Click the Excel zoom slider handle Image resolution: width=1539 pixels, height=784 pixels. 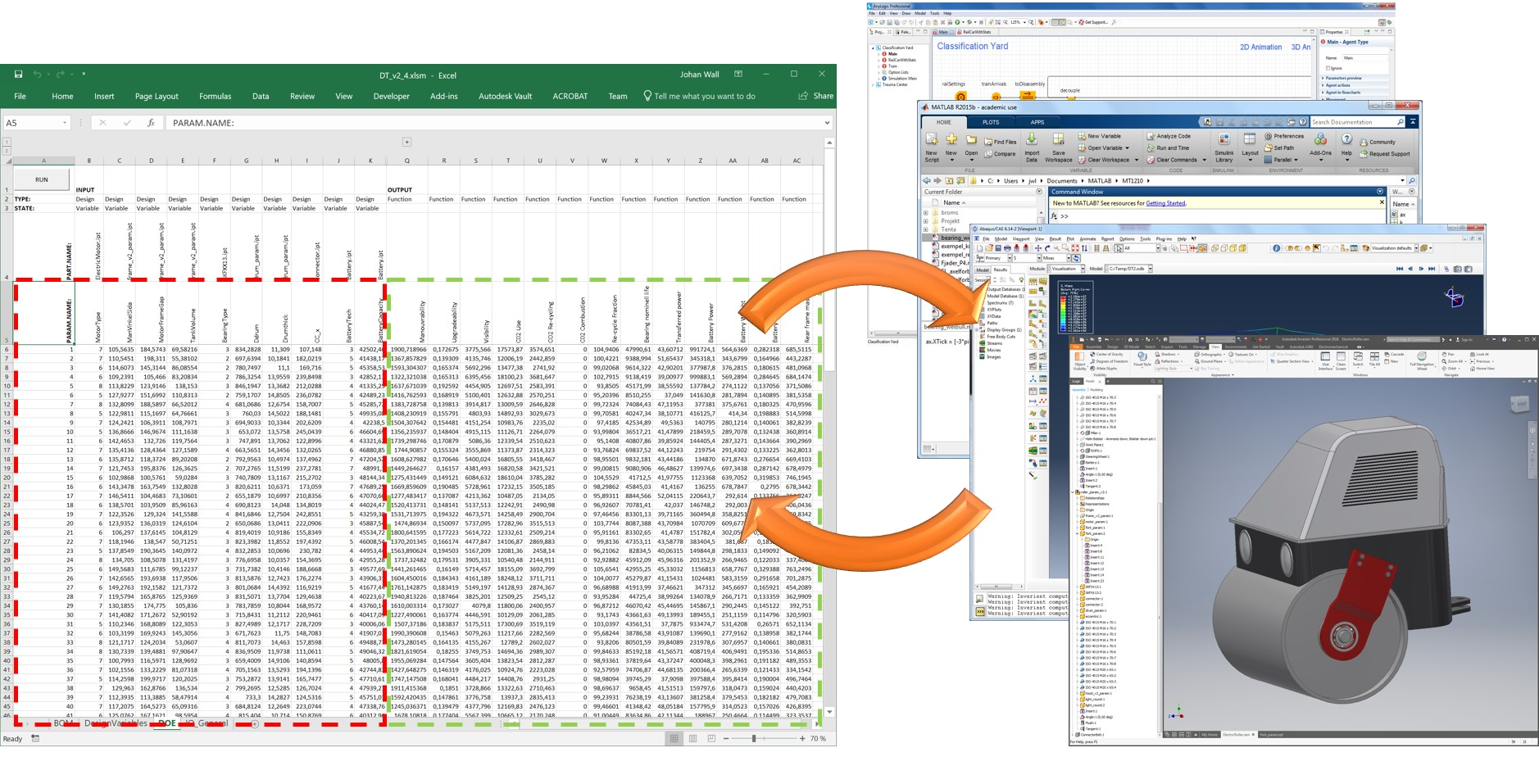(754, 738)
